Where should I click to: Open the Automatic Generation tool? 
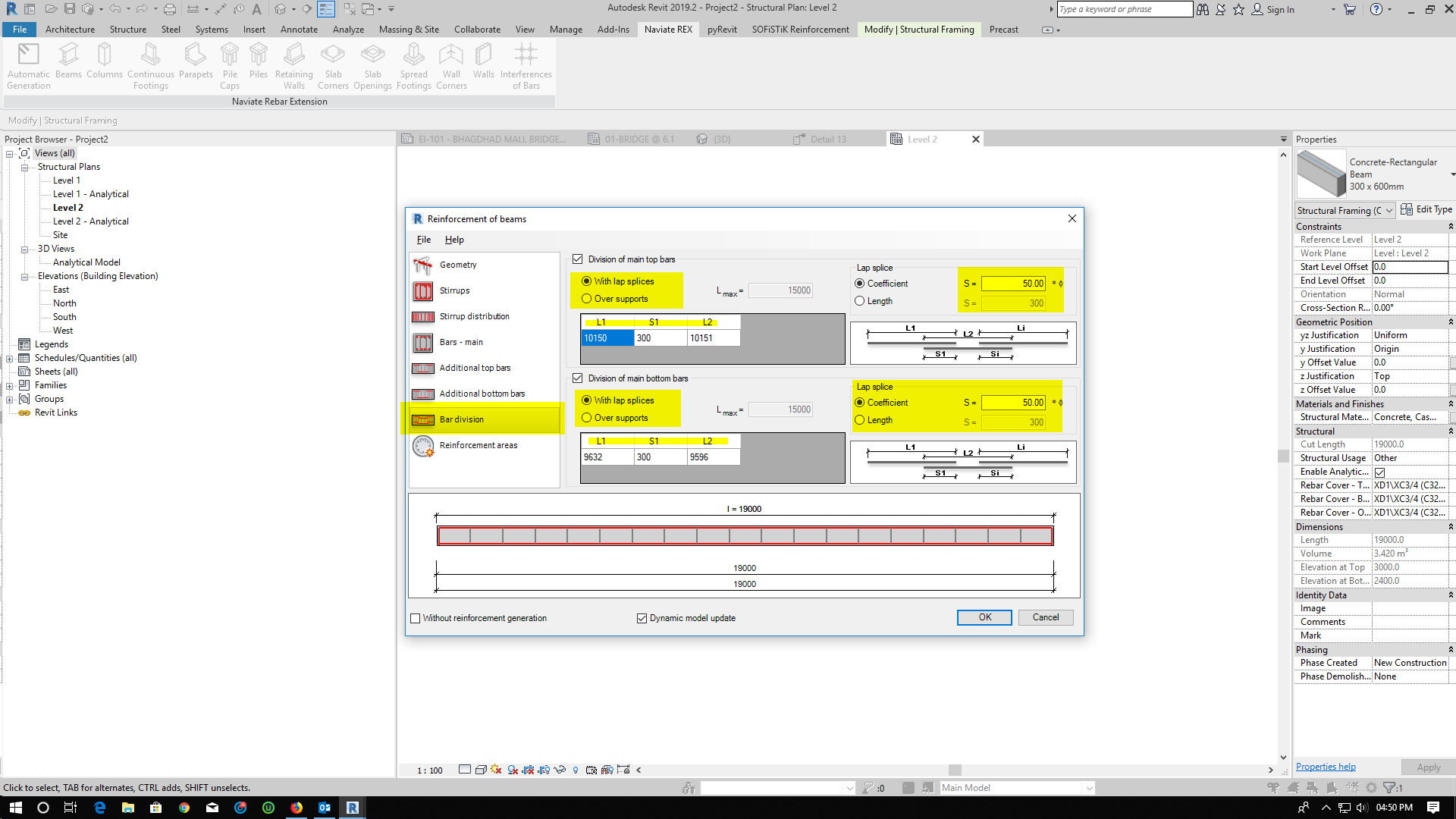click(28, 64)
